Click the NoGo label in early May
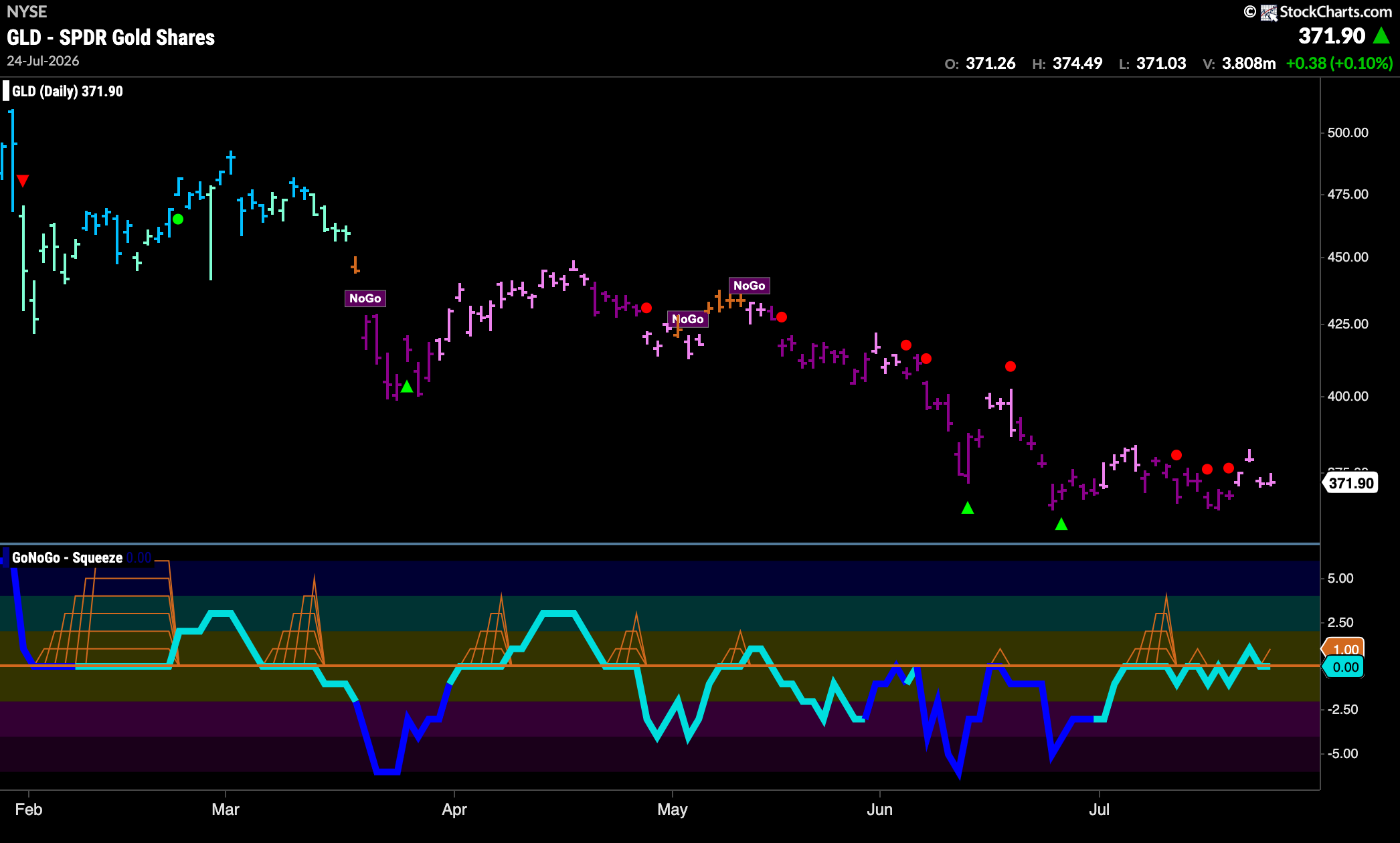This screenshot has height=843, width=1400. click(x=688, y=319)
